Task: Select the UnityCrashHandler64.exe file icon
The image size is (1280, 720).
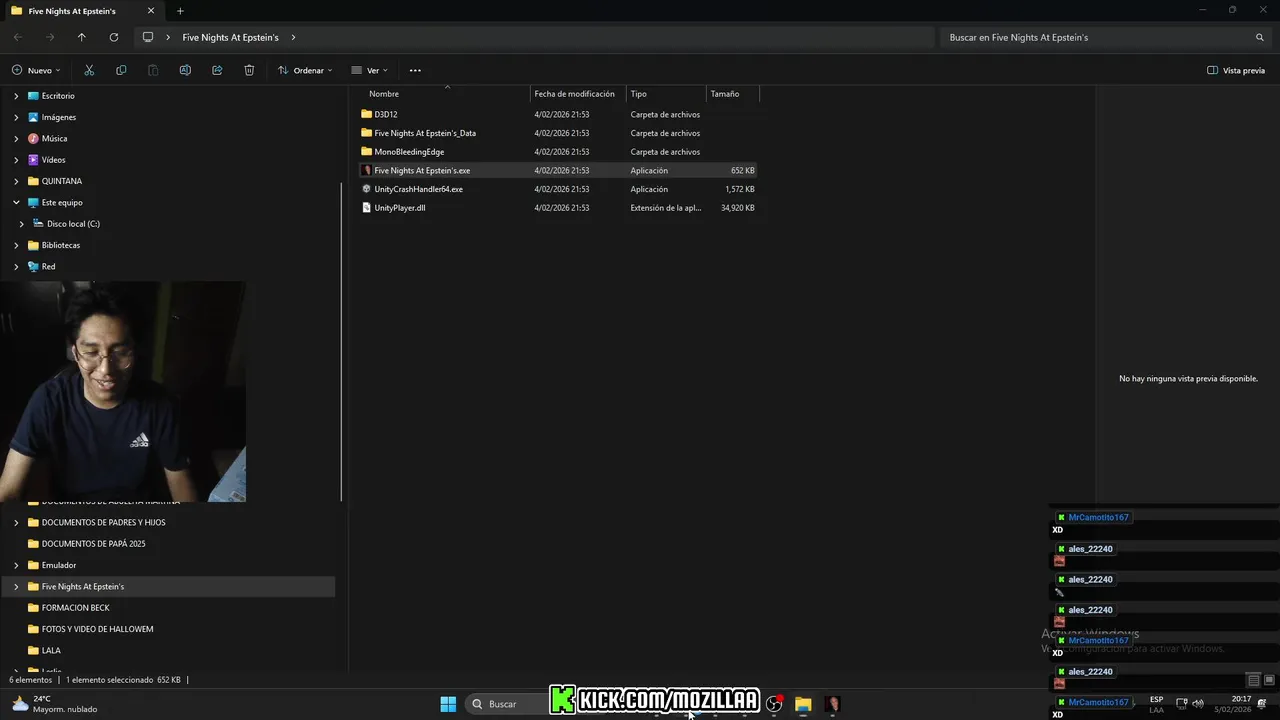Action: click(366, 189)
